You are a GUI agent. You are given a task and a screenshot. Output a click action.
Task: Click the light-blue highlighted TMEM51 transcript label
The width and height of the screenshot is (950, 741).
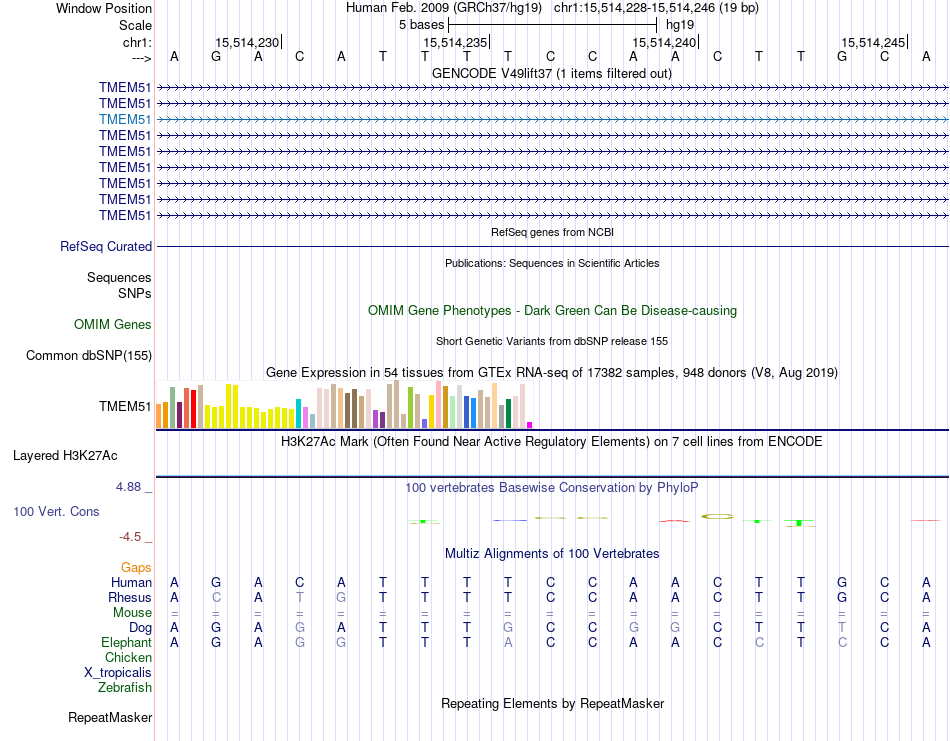tap(125, 119)
